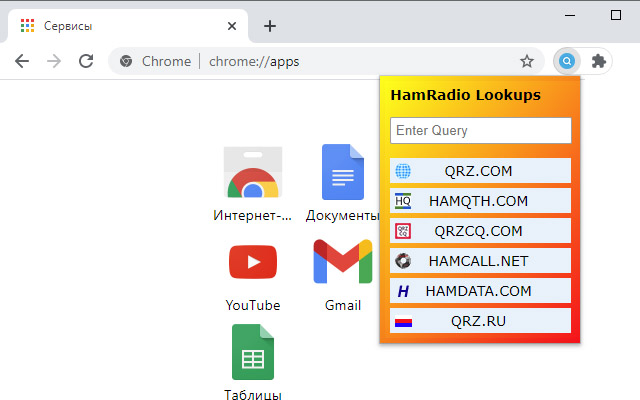Screen dimensions: 640x400
Task: Look up on HAMQTH.COM
Action: pyautogui.click(x=480, y=201)
